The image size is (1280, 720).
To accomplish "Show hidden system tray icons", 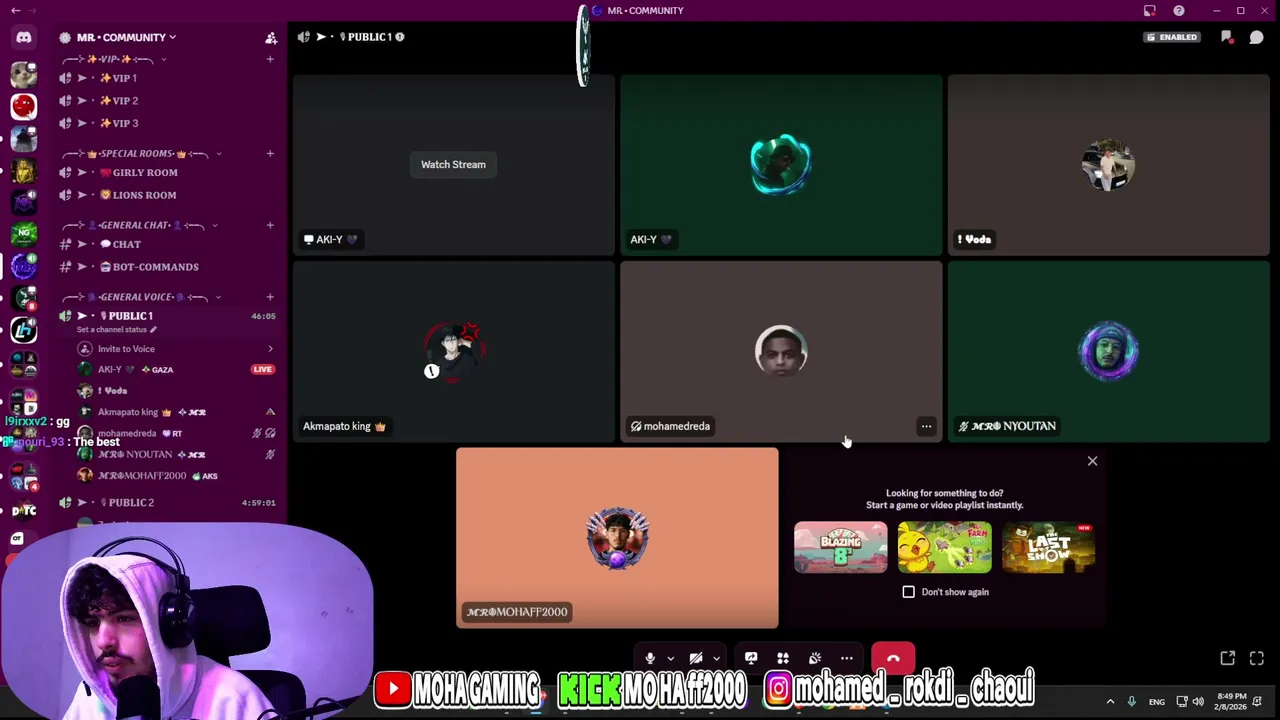I will (1110, 702).
